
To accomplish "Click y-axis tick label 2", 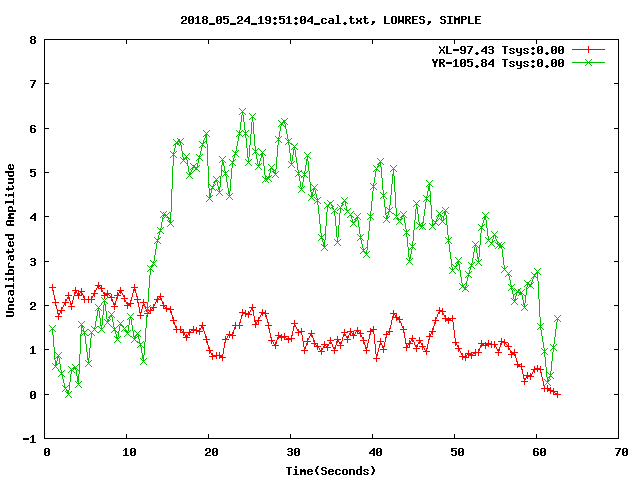I will pyautogui.click(x=33, y=306).
